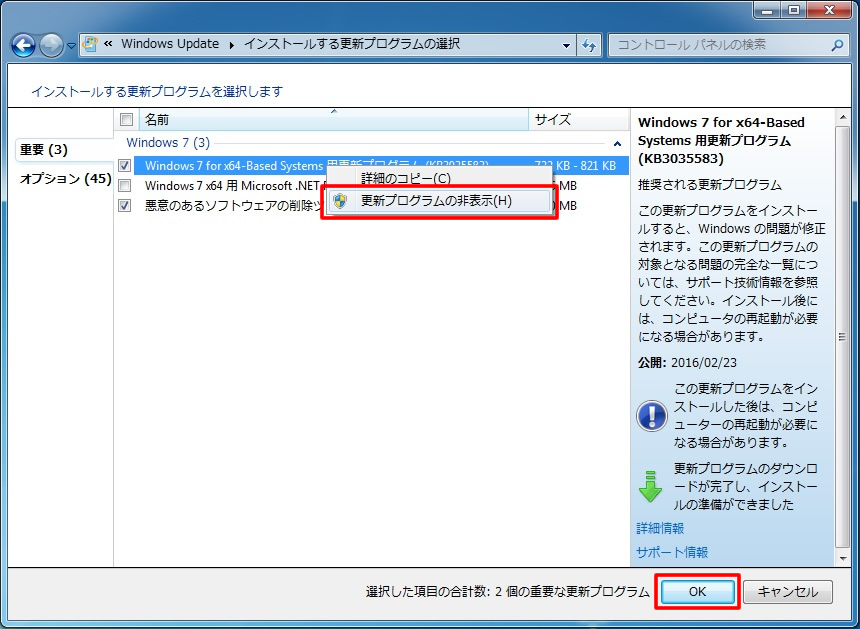Viewport: 860px width, 629px height.
Task: Check the Microsoft .NET update checkbox
Action: [125, 185]
